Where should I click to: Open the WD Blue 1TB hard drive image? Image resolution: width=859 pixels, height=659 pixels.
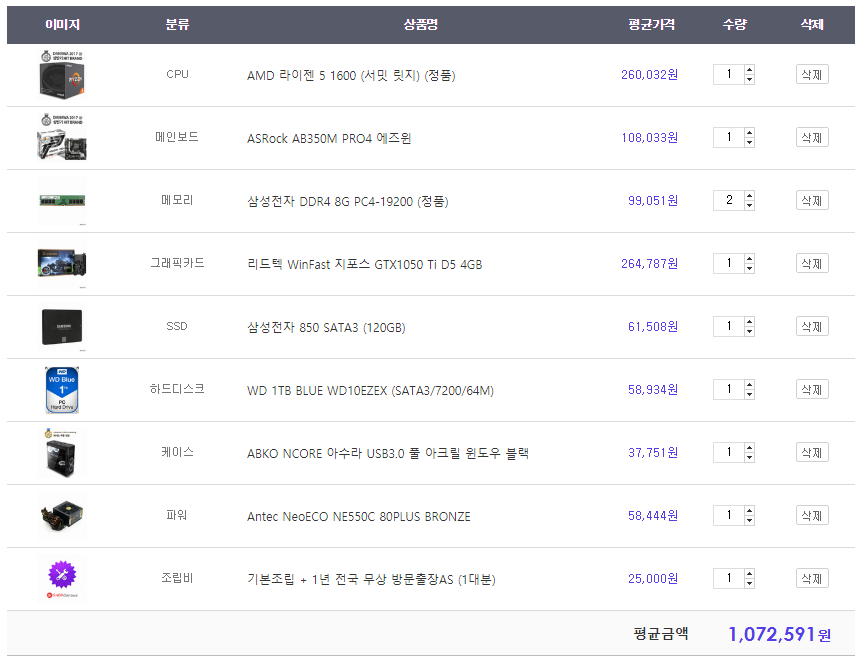pos(62,390)
